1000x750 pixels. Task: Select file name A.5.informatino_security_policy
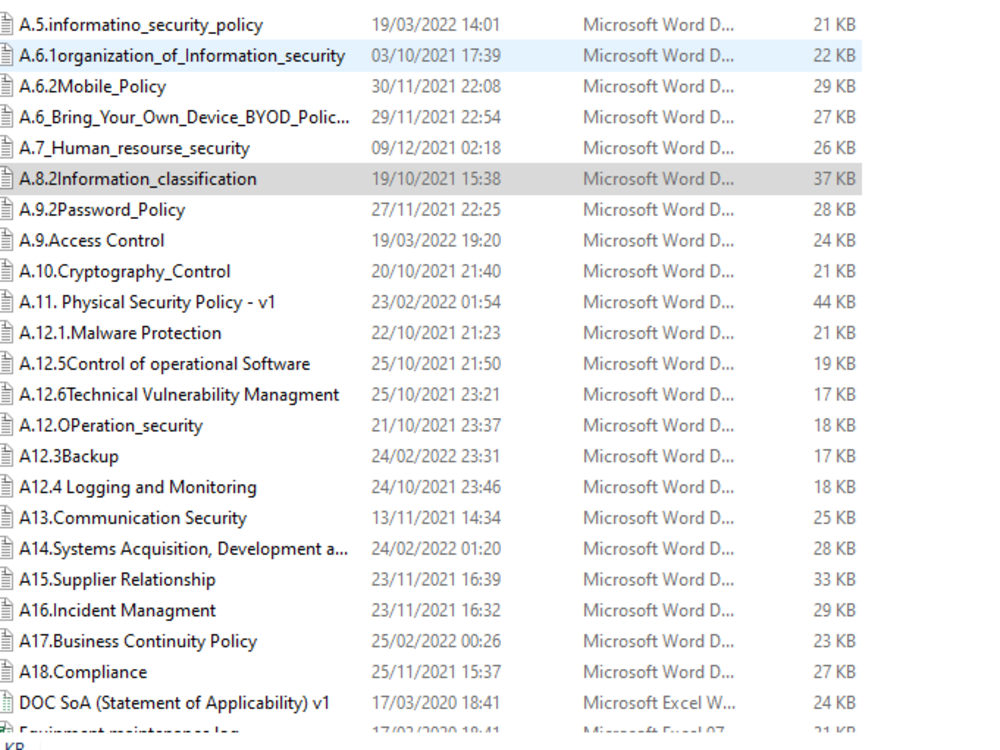pos(141,25)
